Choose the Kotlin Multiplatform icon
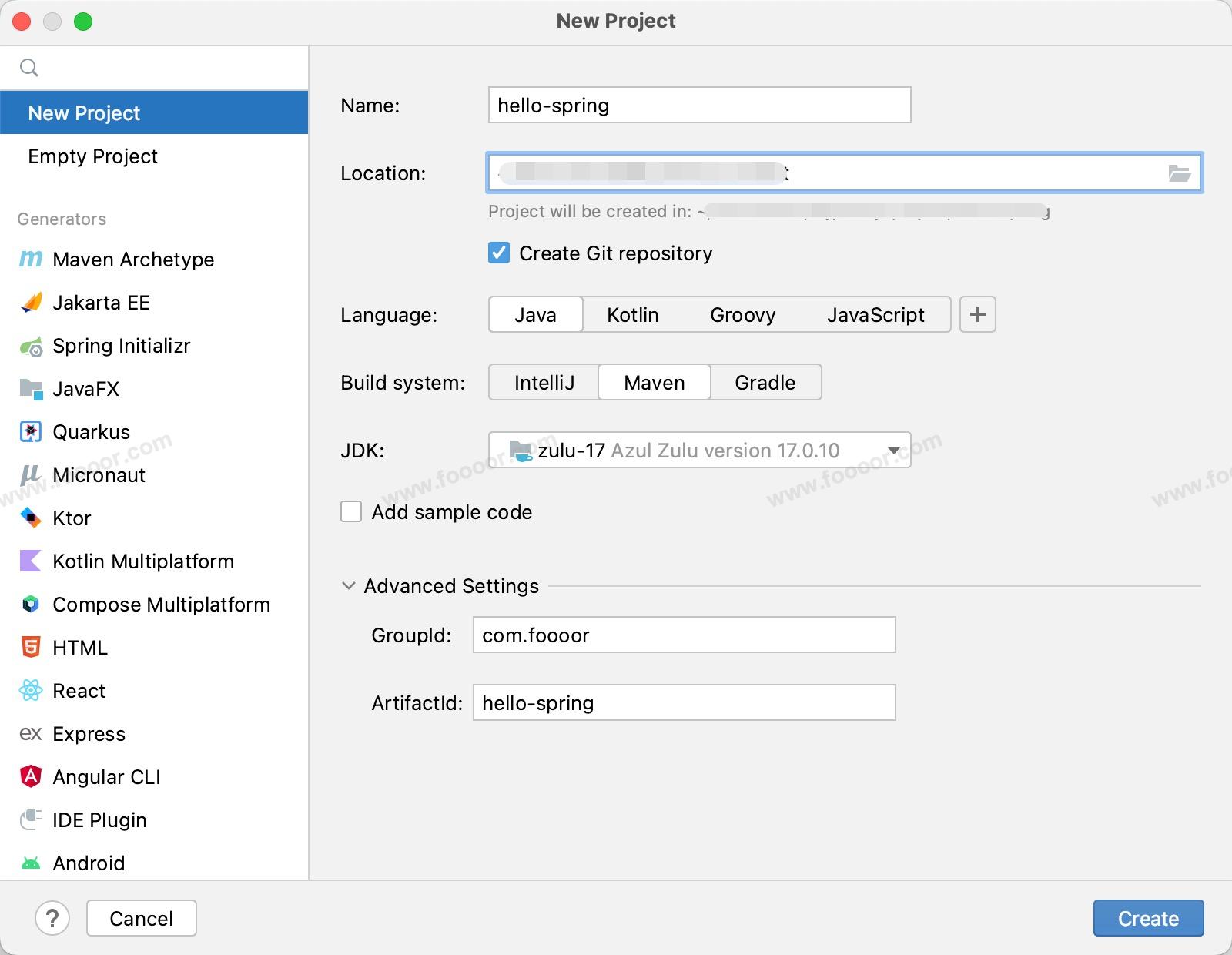The image size is (1232, 955). click(31, 561)
